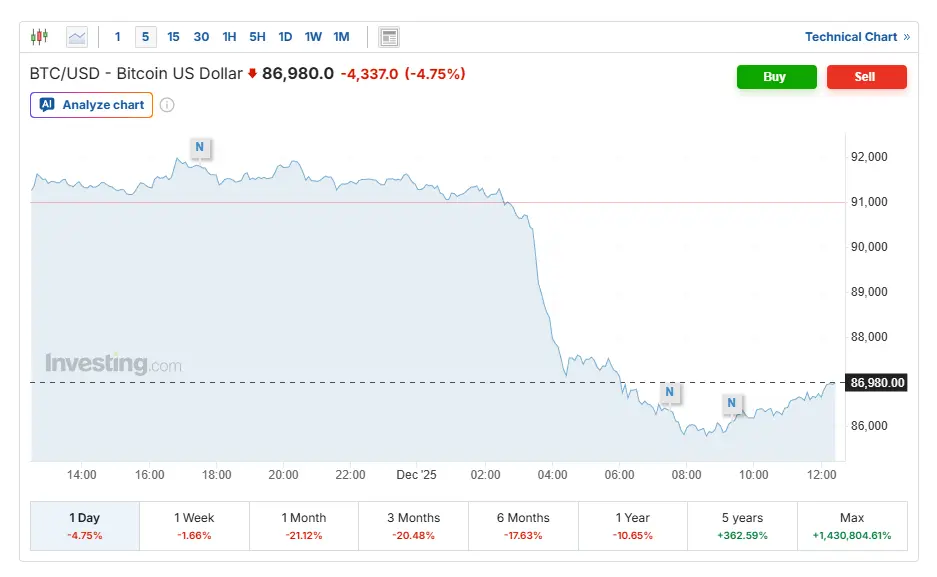This screenshot has height=577, width=937.
Task: Open the news table icon in toolbar
Action: coord(389,37)
